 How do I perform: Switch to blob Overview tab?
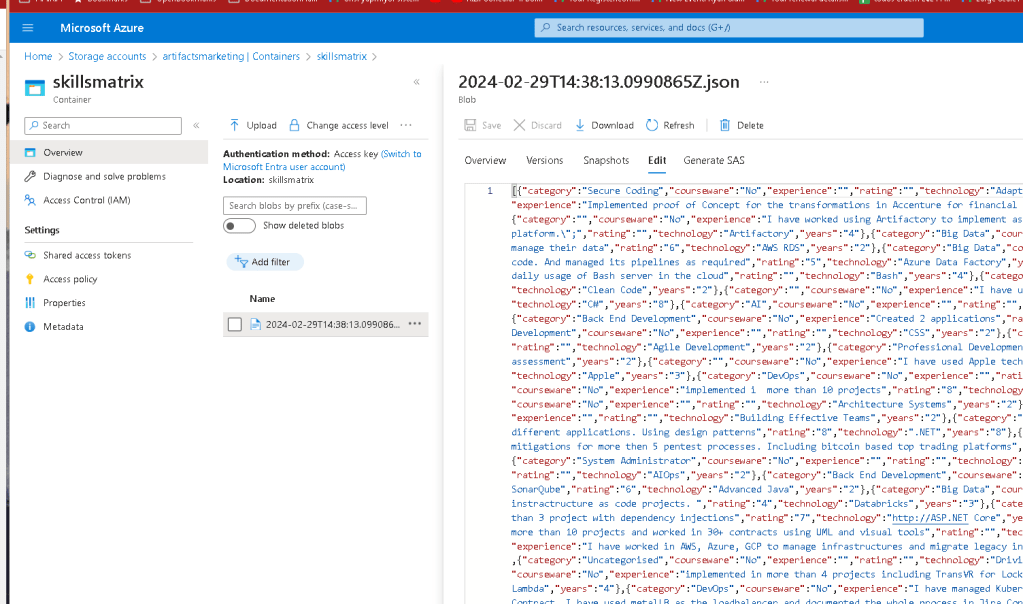pyautogui.click(x=485, y=160)
